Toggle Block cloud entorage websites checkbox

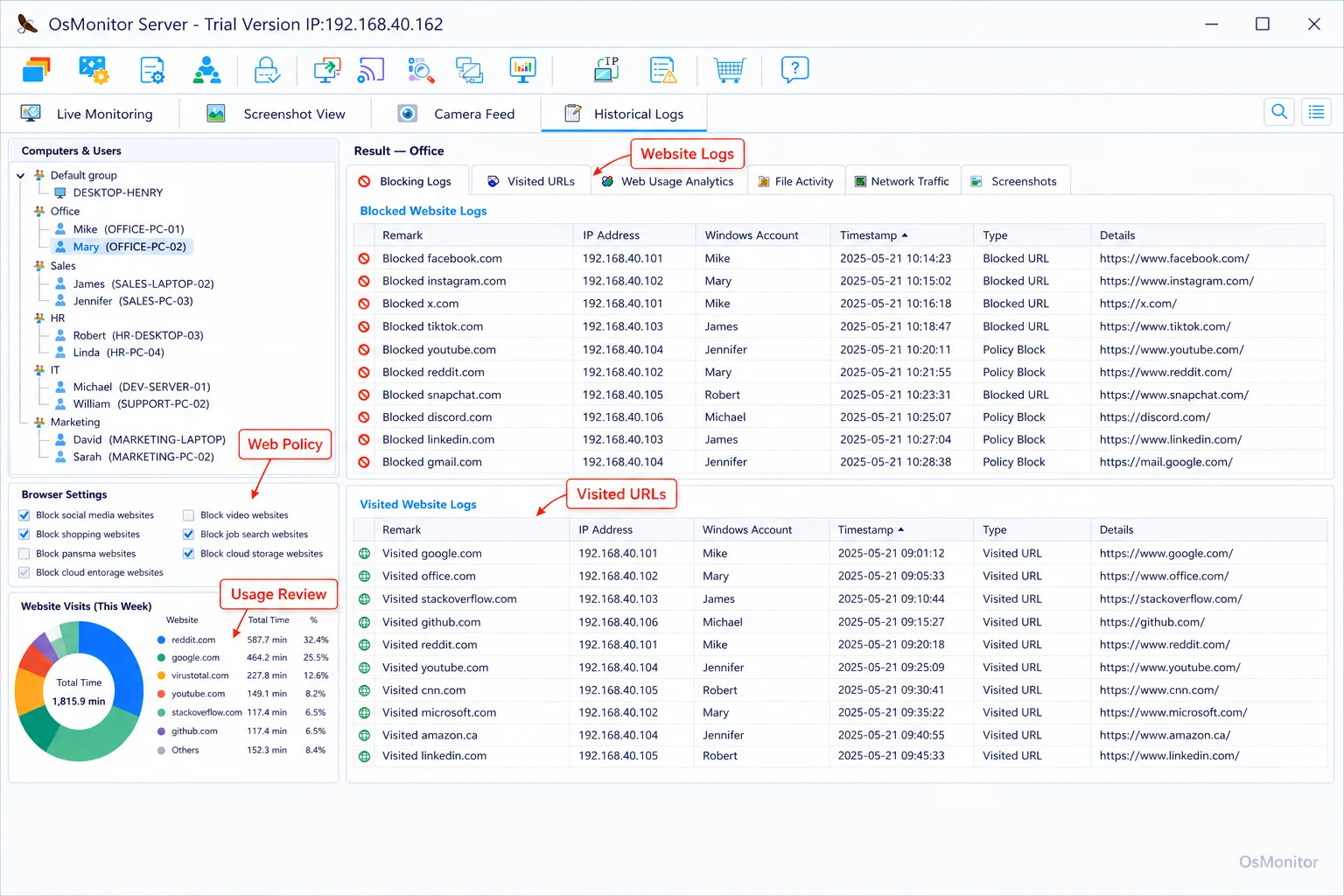click(x=24, y=573)
